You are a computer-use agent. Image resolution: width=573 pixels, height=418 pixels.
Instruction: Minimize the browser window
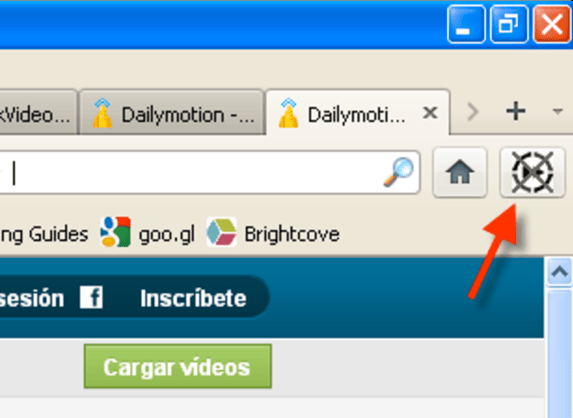(466, 24)
